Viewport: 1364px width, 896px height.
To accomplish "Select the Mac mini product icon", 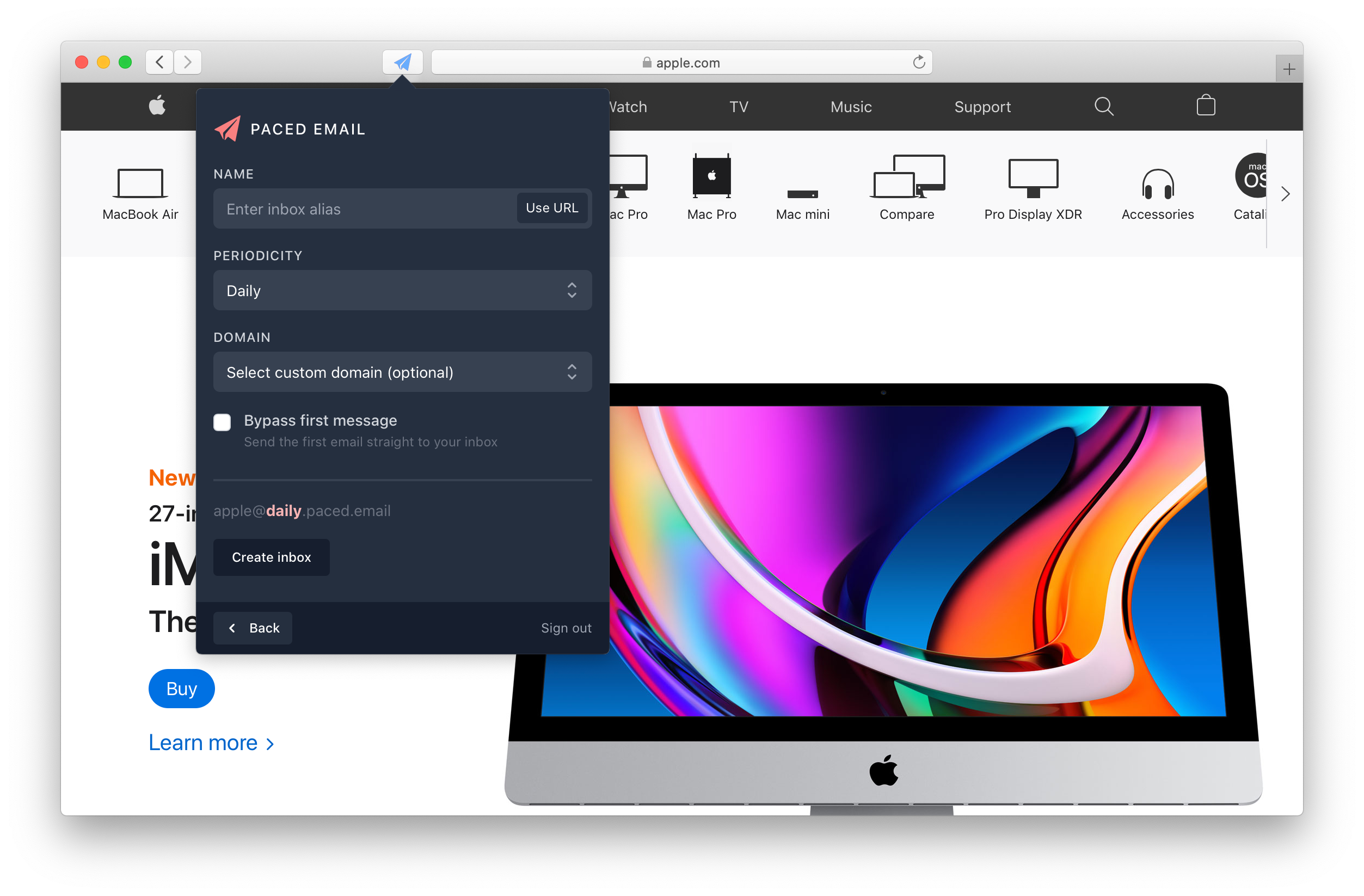I will click(802, 194).
